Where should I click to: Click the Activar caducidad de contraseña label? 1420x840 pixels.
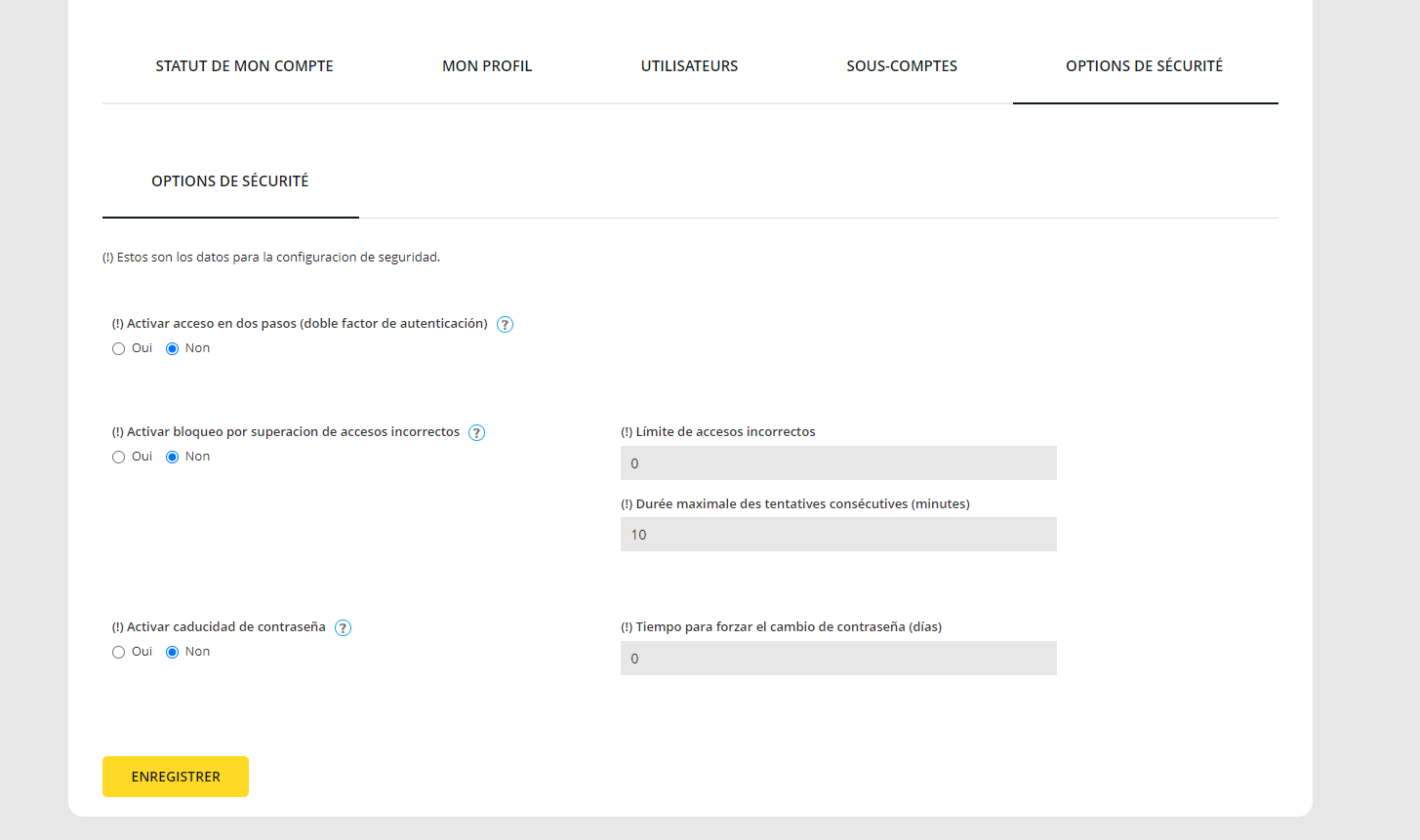pyautogui.click(x=225, y=627)
